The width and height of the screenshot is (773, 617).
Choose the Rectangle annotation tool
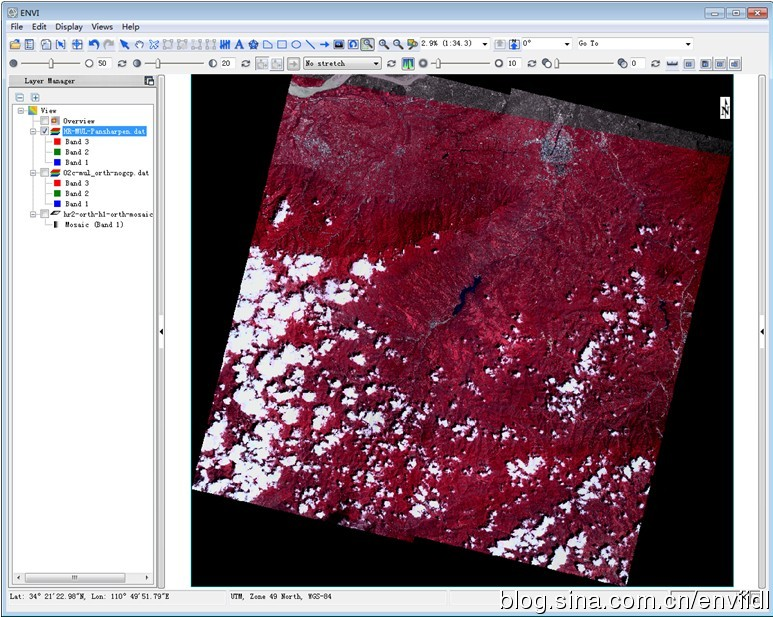click(282, 44)
